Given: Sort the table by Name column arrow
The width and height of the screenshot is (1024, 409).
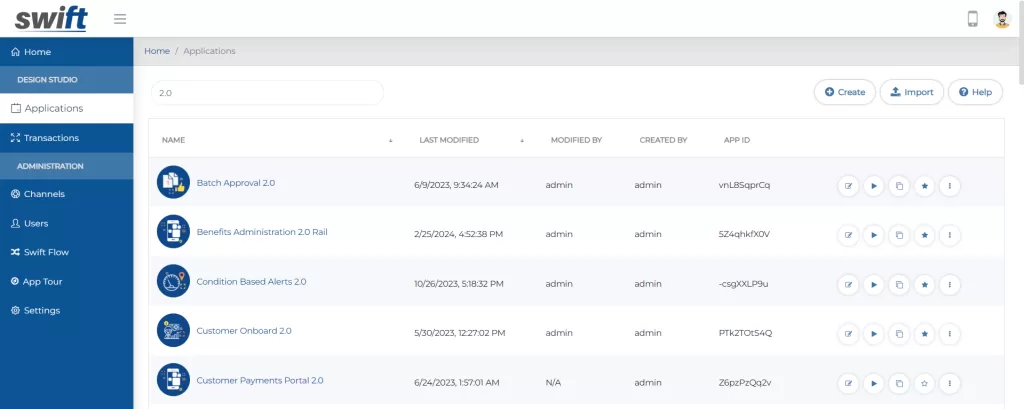Looking at the screenshot, I should (391, 140).
